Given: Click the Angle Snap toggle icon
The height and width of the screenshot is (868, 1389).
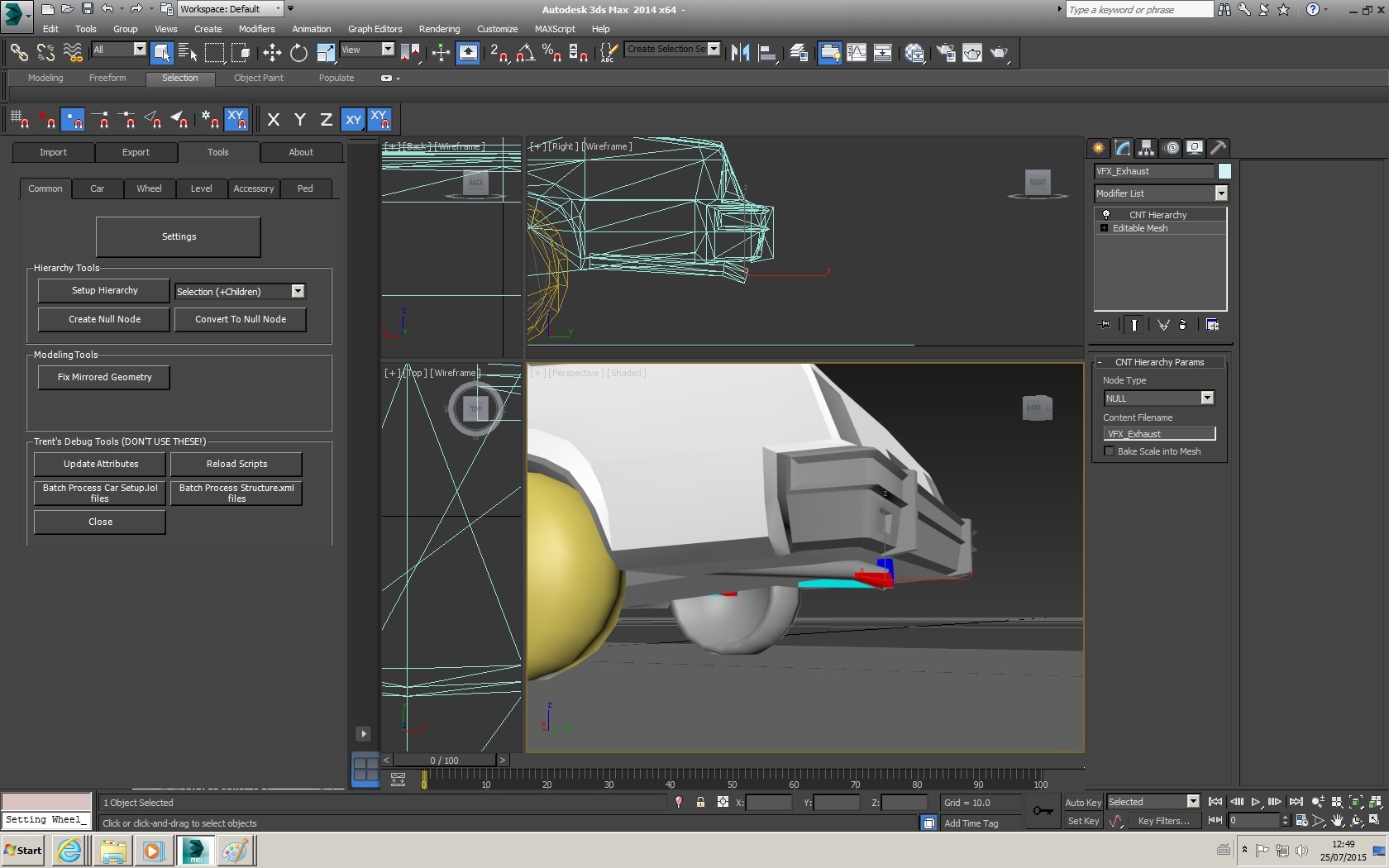Looking at the screenshot, I should (x=525, y=53).
